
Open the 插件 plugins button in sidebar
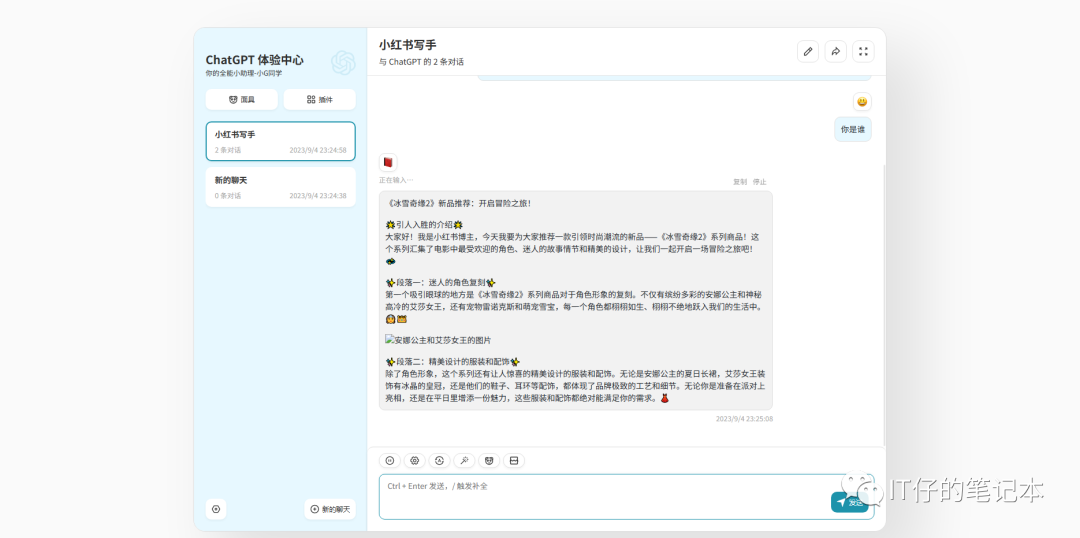[319, 100]
